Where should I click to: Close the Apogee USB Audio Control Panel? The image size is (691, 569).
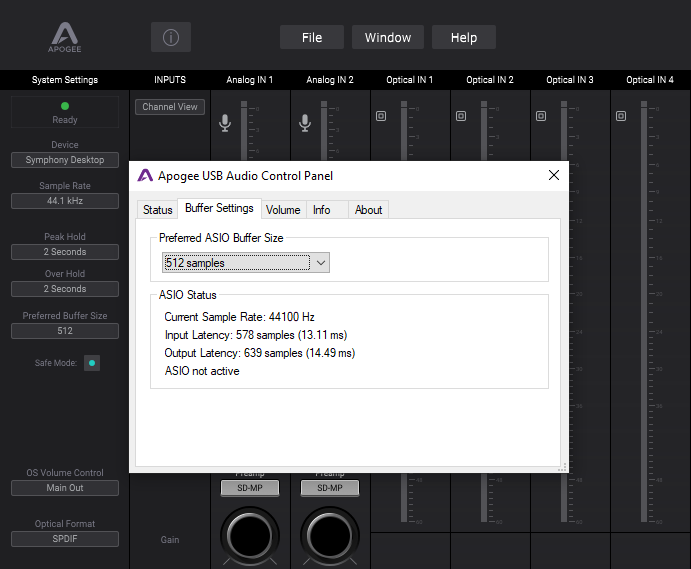pos(554,175)
